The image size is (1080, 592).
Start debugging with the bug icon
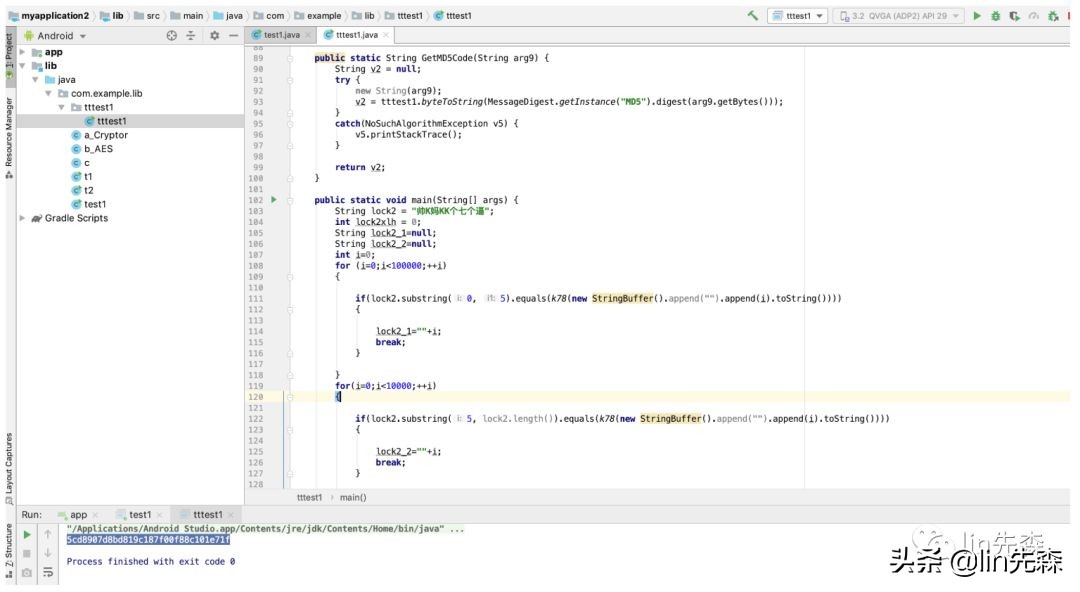995,16
